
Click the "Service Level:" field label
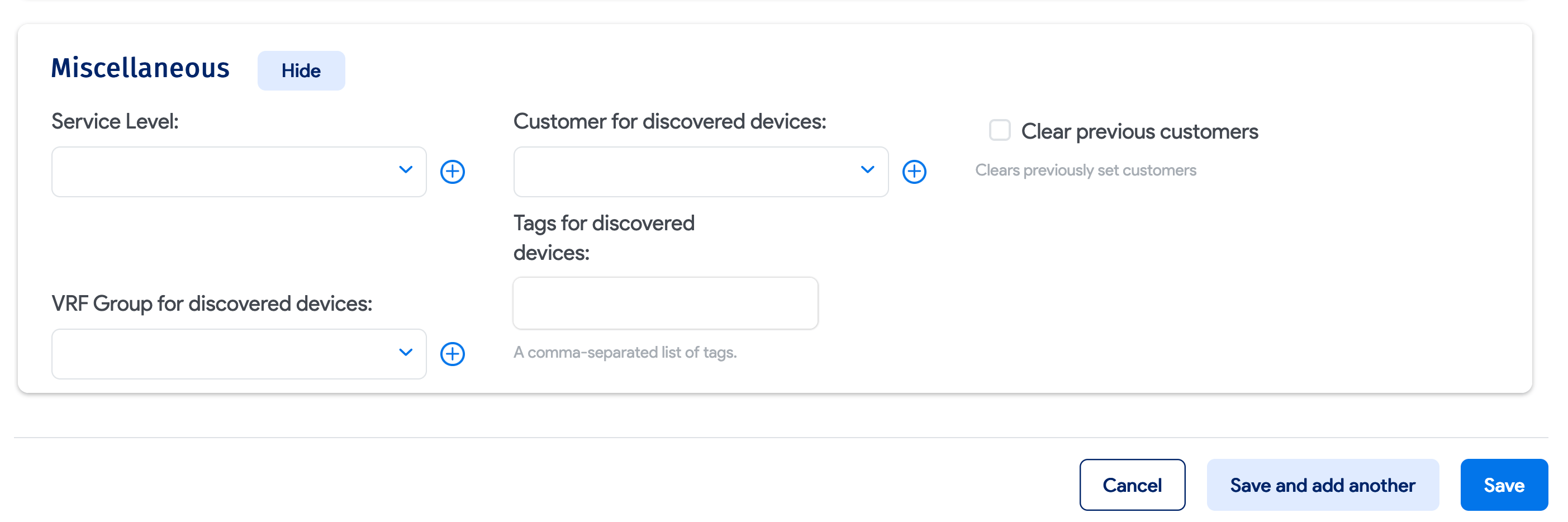click(115, 122)
